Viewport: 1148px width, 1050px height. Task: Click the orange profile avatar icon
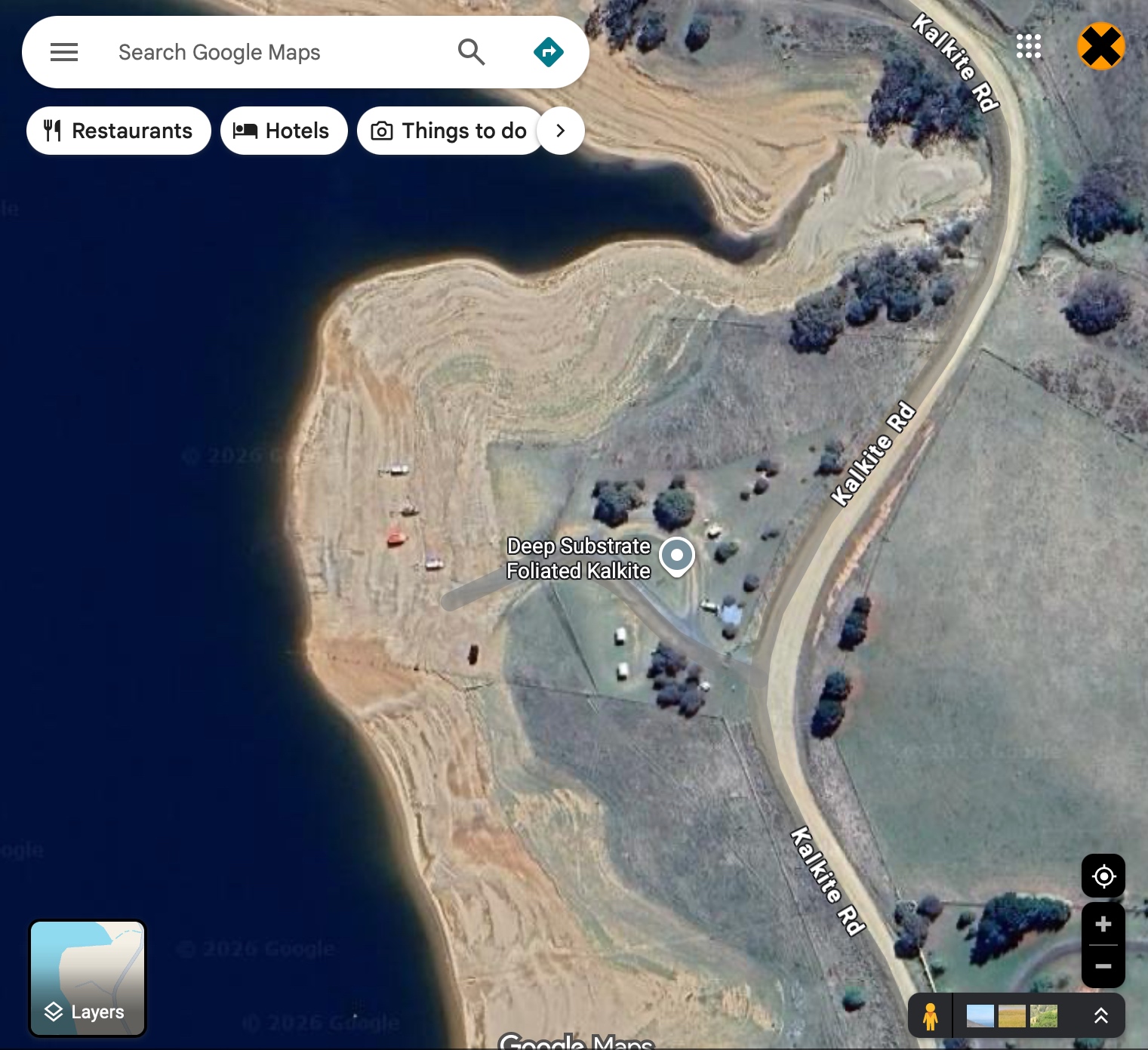point(1100,46)
